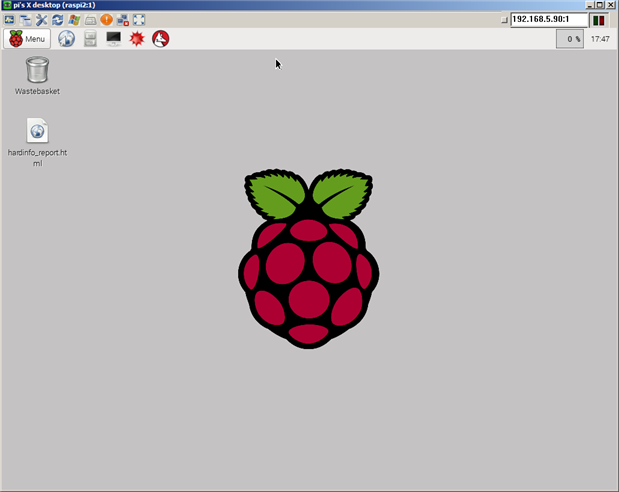Select the Wastebasket desktop icon
619x492 pixels.
coord(37,75)
